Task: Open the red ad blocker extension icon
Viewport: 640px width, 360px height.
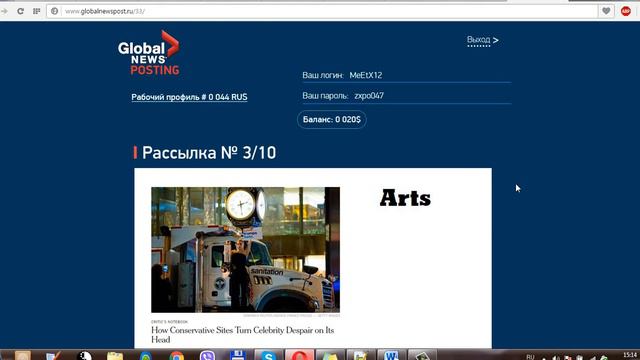Action: tap(626, 11)
